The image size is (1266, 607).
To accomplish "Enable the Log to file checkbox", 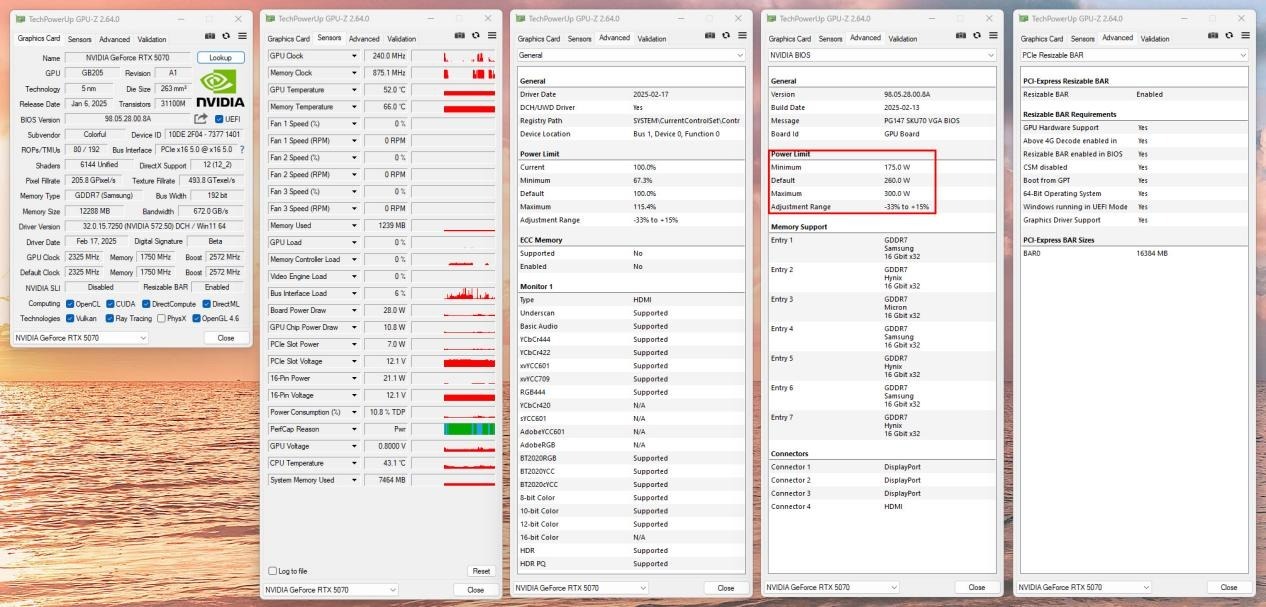I will (x=273, y=571).
